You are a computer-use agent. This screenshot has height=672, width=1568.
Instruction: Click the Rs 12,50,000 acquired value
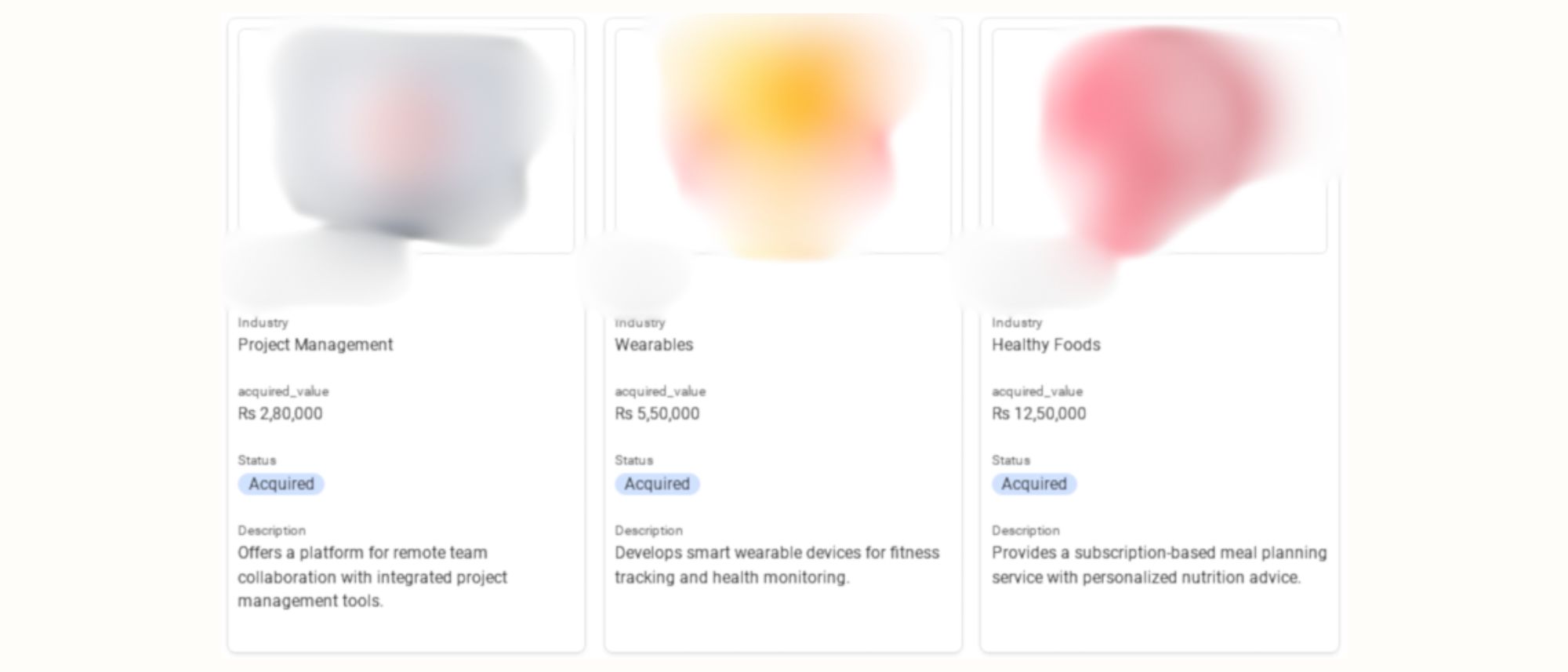(1039, 413)
